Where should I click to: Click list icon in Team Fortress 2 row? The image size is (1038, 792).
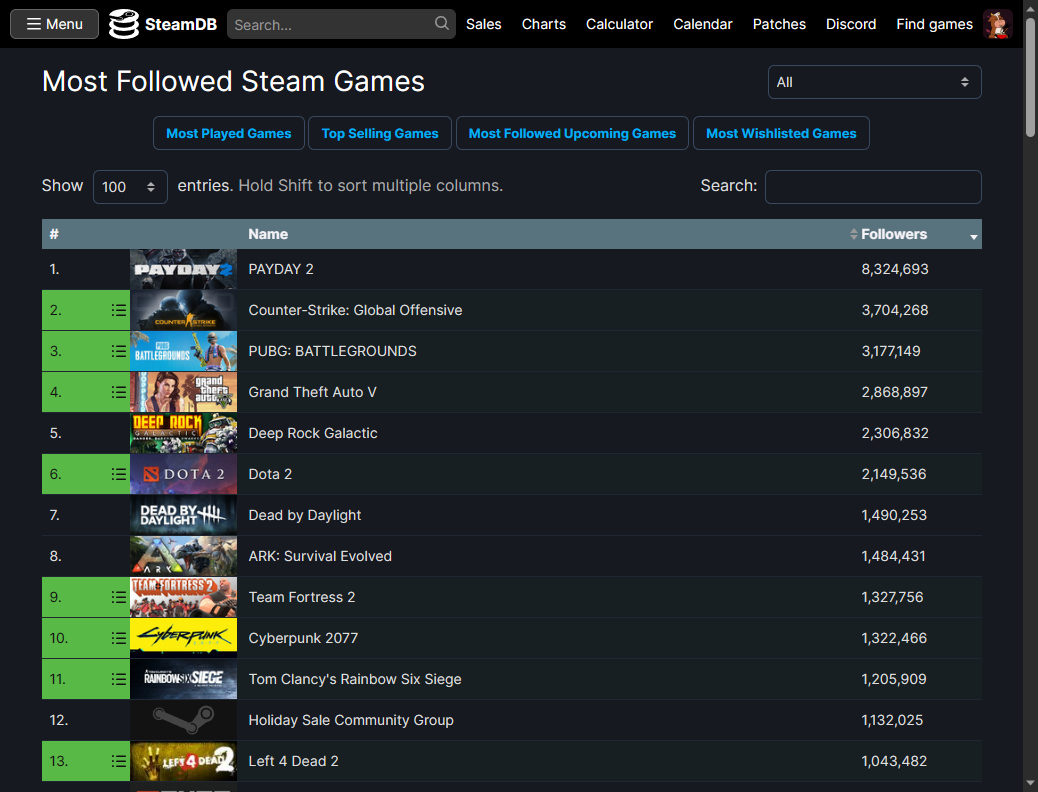tap(118, 597)
